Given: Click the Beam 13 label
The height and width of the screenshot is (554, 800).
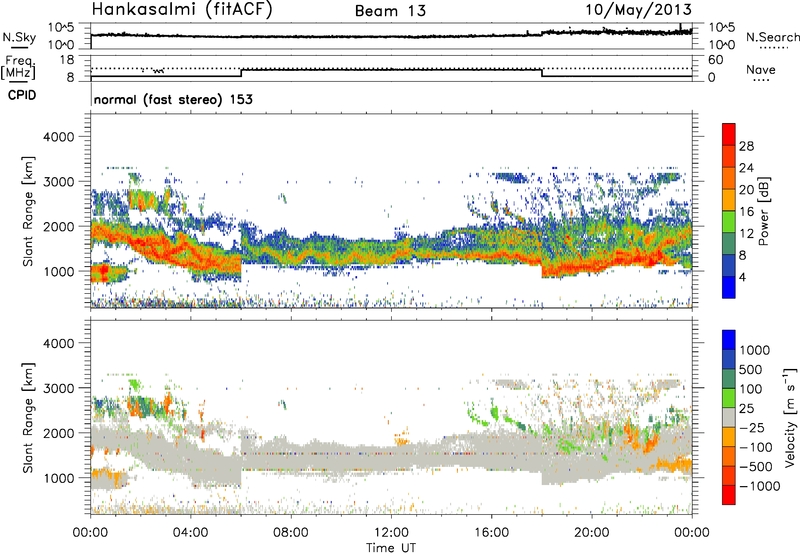Looking at the screenshot, I should tap(391, 11).
